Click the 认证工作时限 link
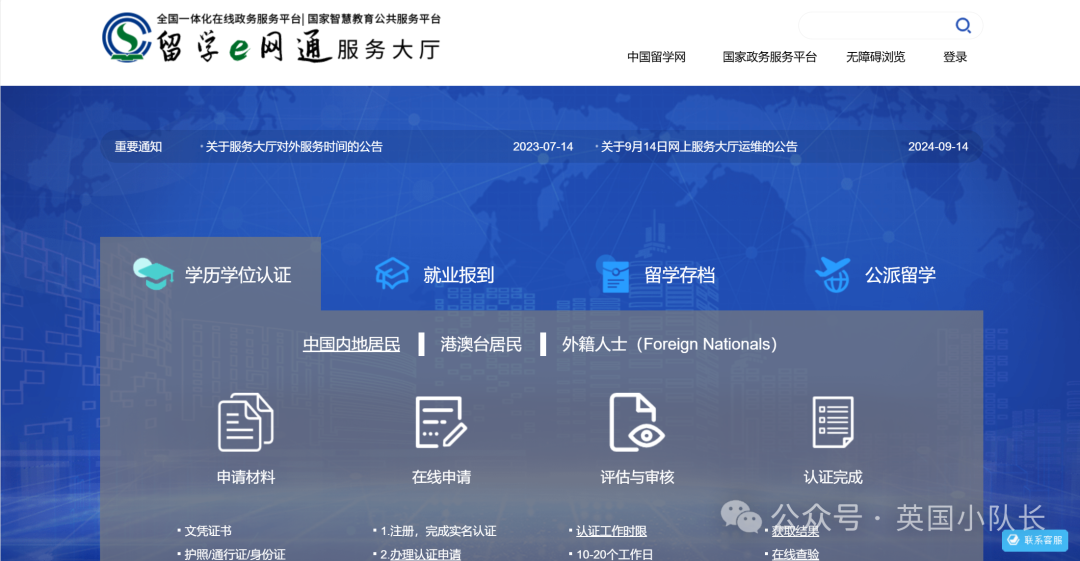Image resolution: width=1080 pixels, height=561 pixels. (612, 531)
